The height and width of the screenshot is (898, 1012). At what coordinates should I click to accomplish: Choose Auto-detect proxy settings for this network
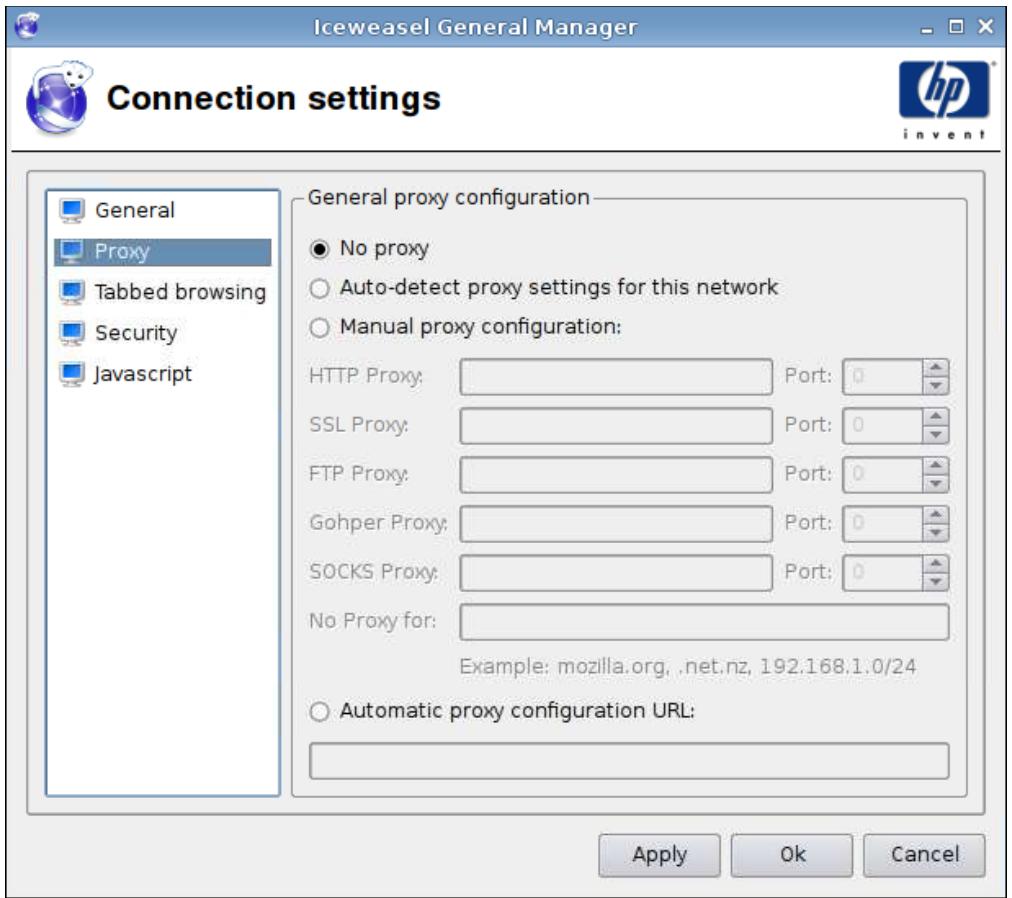tap(319, 288)
